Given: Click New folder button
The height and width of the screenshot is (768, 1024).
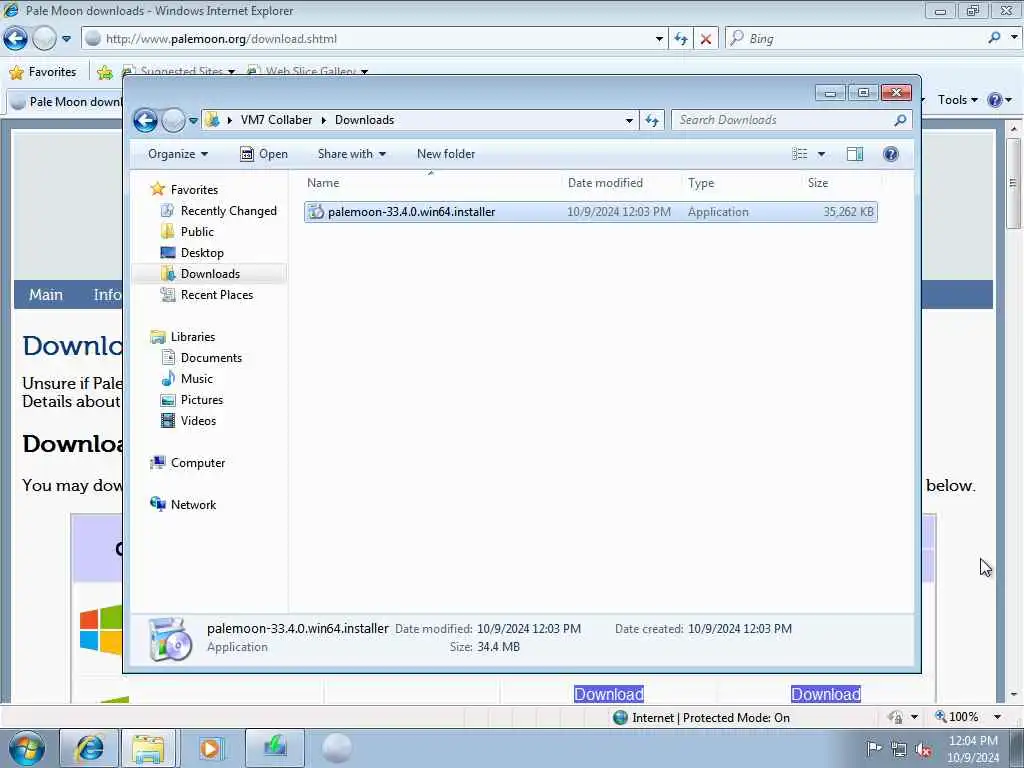Looking at the screenshot, I should click(x=446, y=154).
